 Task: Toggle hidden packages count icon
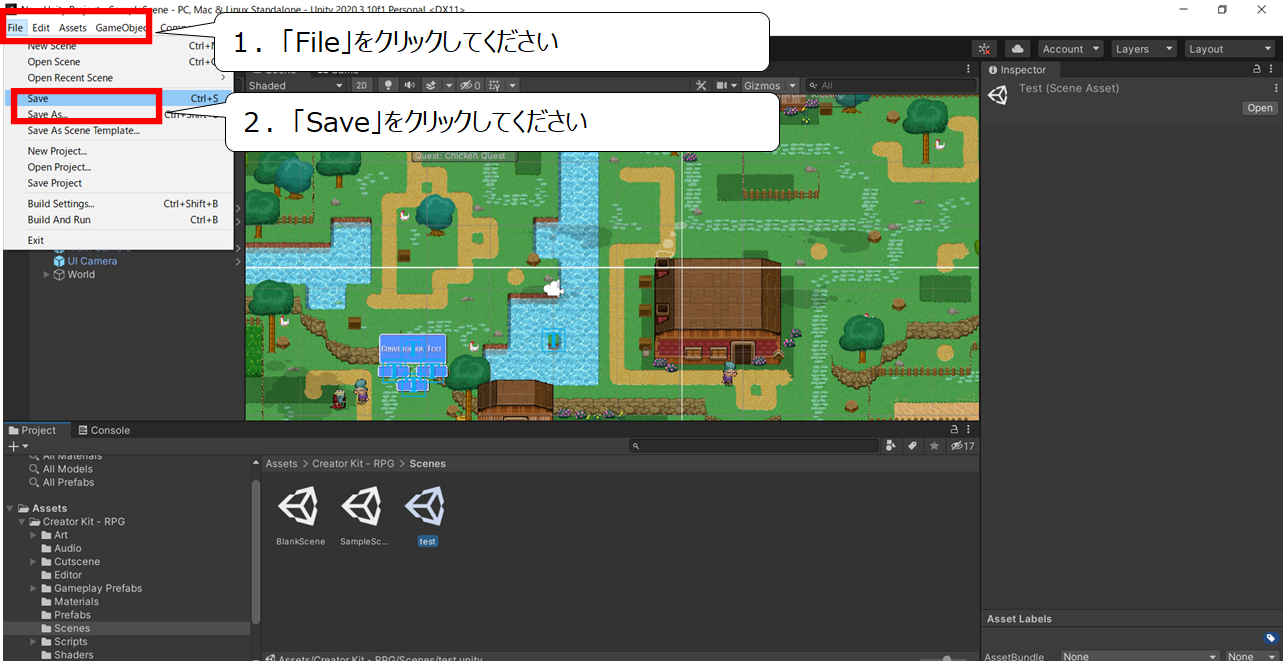point(962,446)
